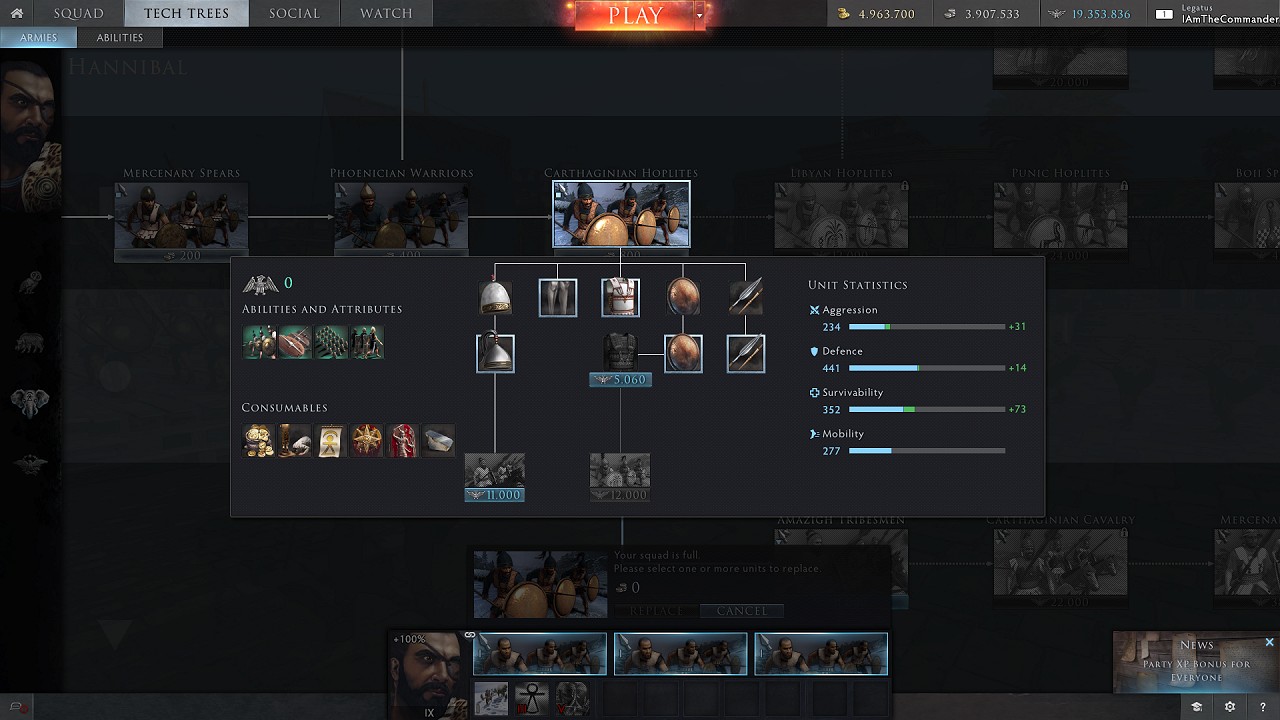Select the horn consumable icon
Screen dimensions: 1280x720
[x=295, y=440]
